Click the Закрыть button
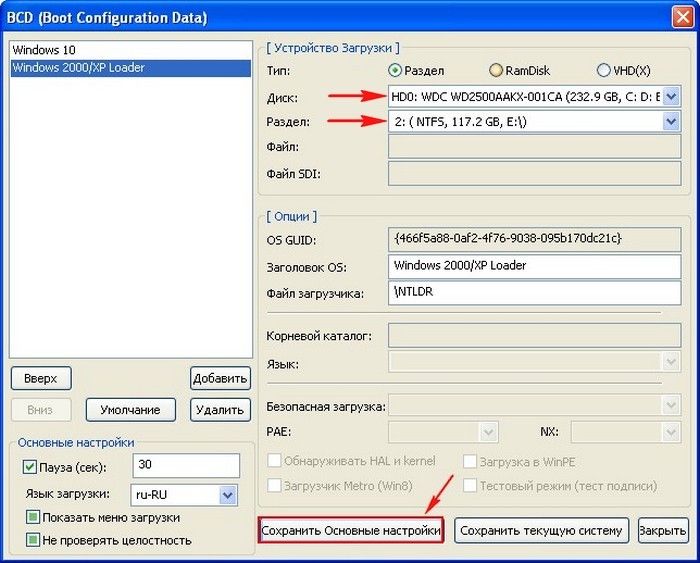 coord(663,530)
